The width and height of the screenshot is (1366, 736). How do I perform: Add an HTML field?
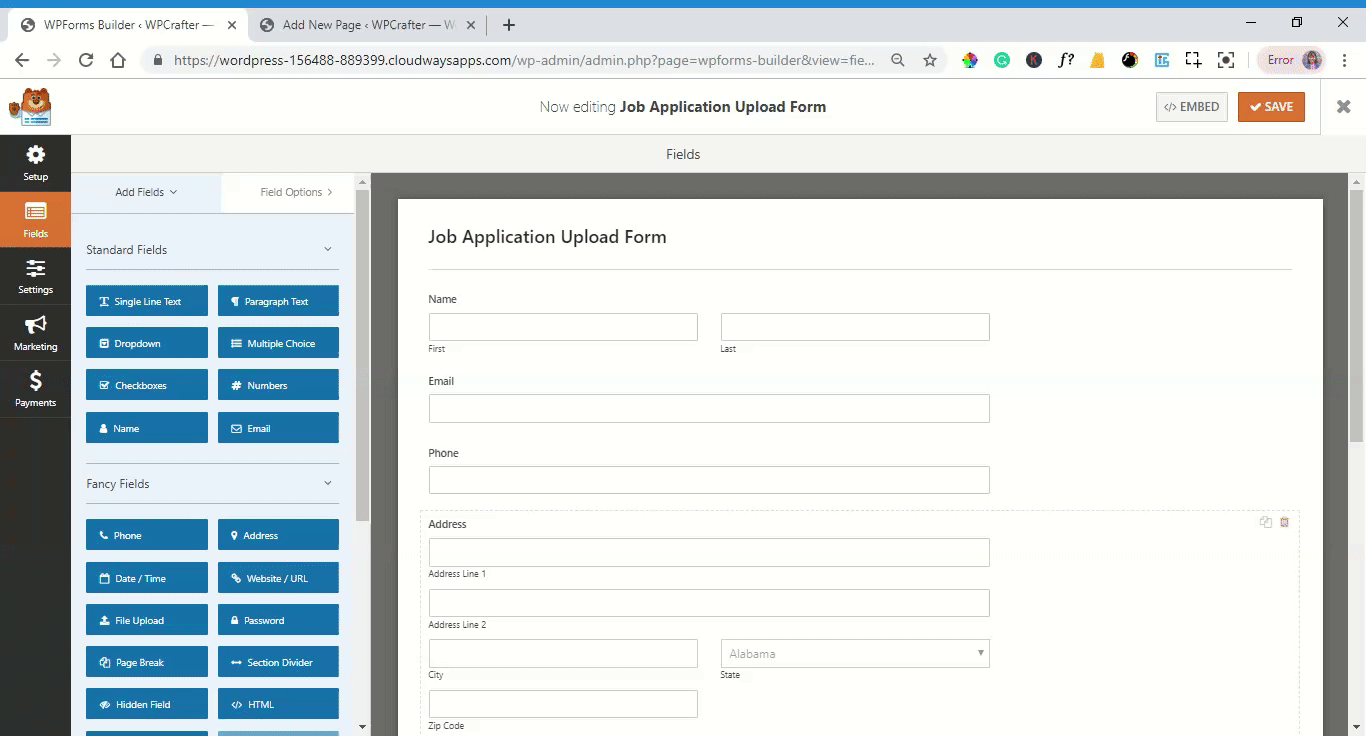tap(278, 704)
